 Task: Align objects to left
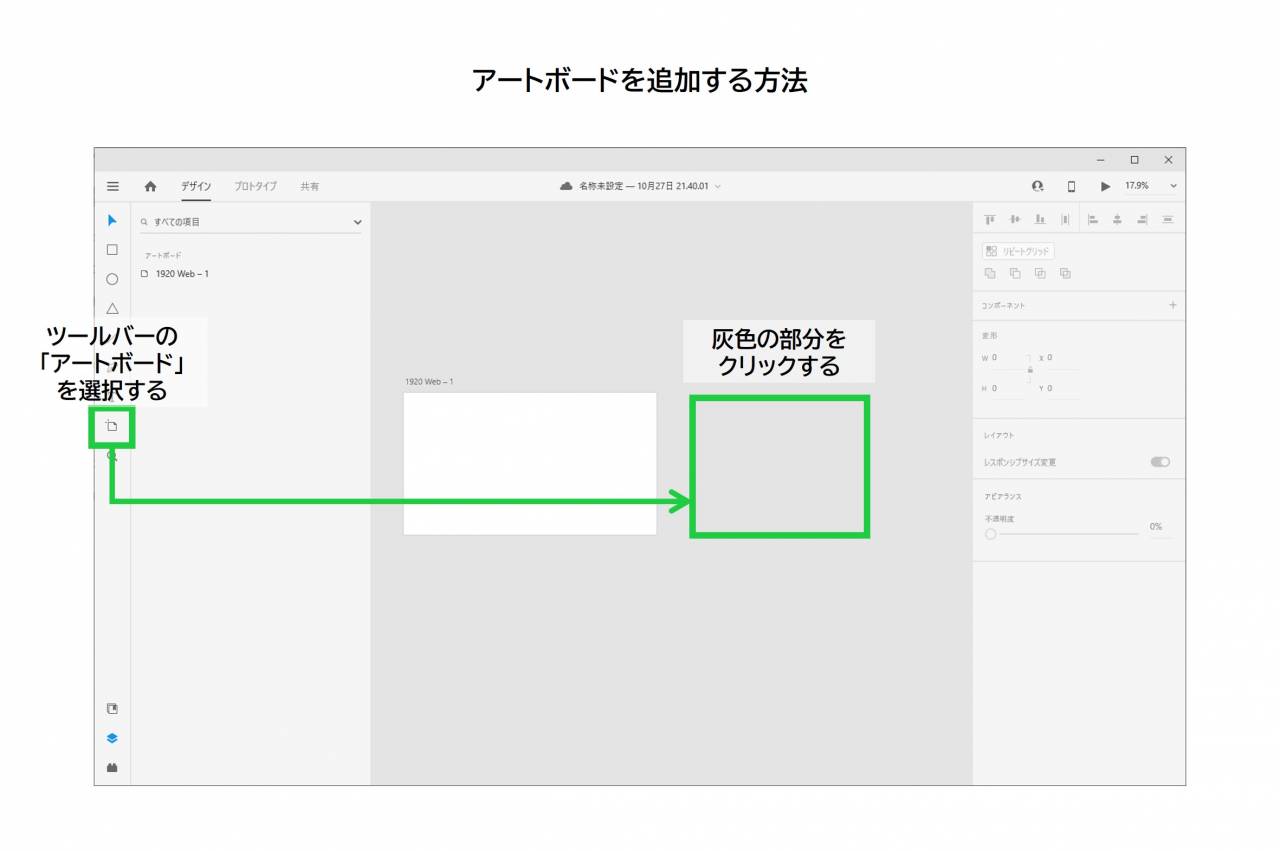tap(1093, 219)
